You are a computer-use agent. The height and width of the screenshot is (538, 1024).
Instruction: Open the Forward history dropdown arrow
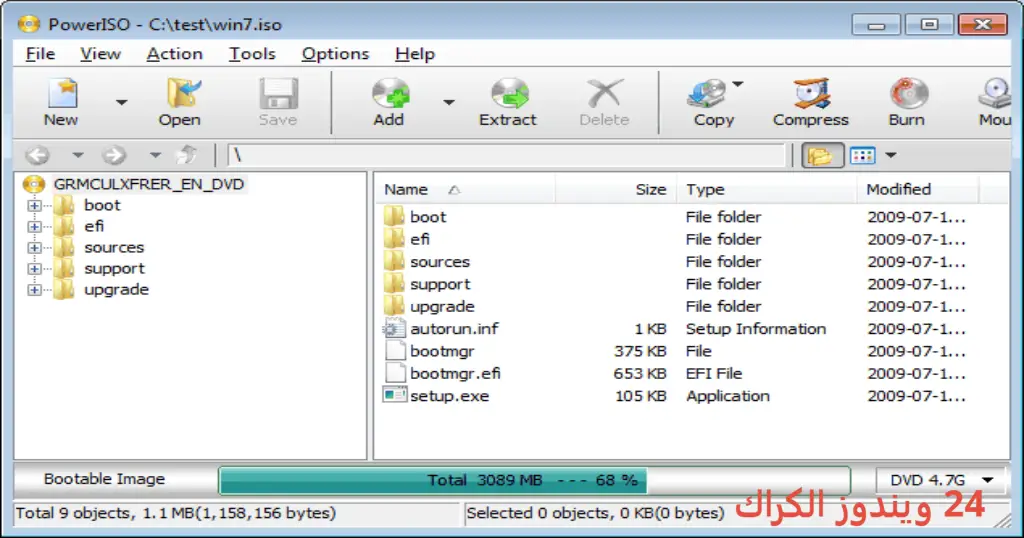click(x=155, y=155)
